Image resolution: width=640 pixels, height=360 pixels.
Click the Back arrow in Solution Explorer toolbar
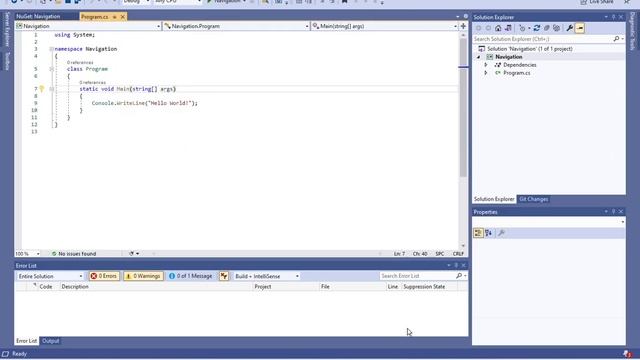[x=478, y=28]
